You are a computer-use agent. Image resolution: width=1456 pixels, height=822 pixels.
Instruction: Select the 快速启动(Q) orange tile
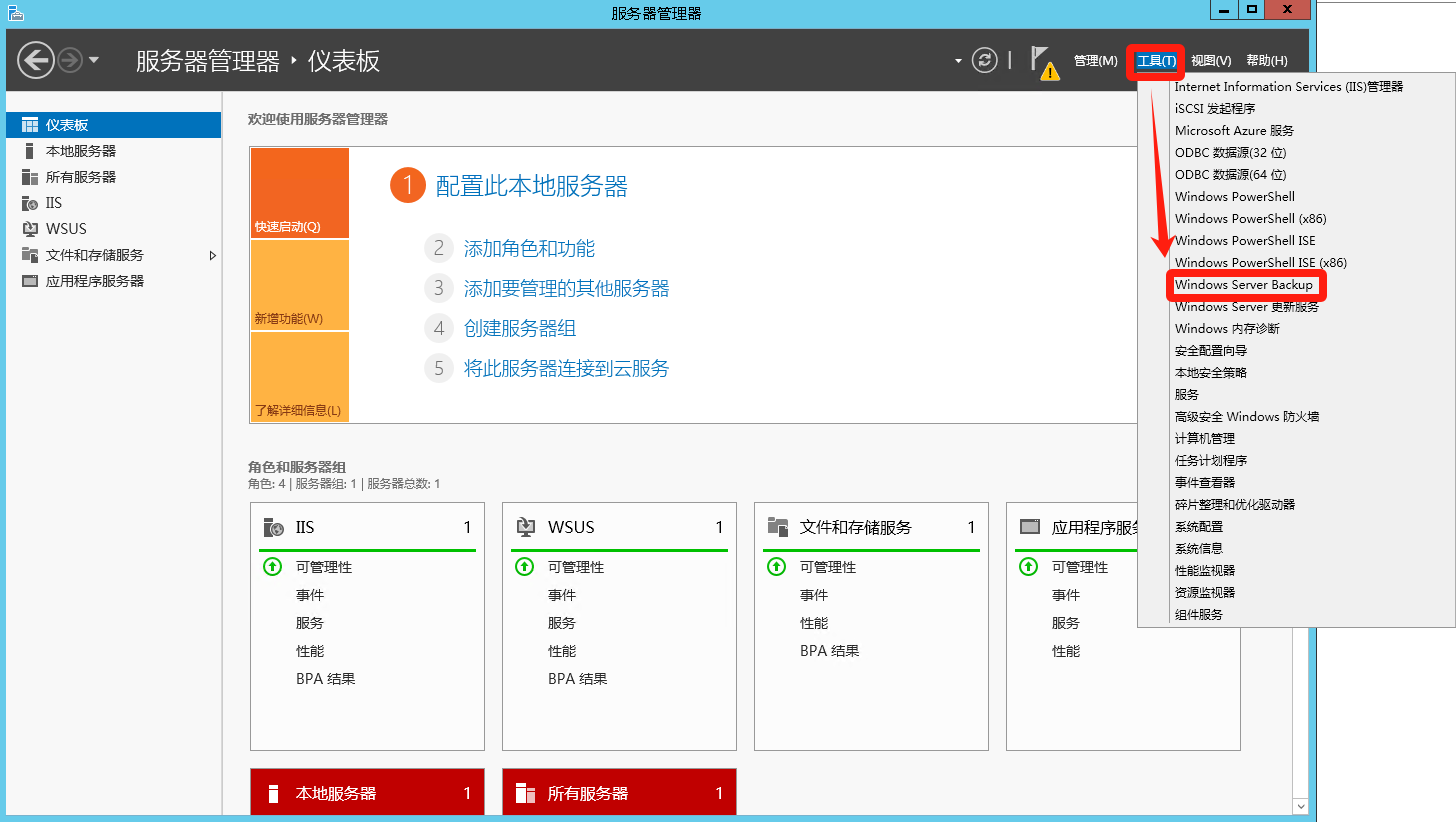click(299, 193)
